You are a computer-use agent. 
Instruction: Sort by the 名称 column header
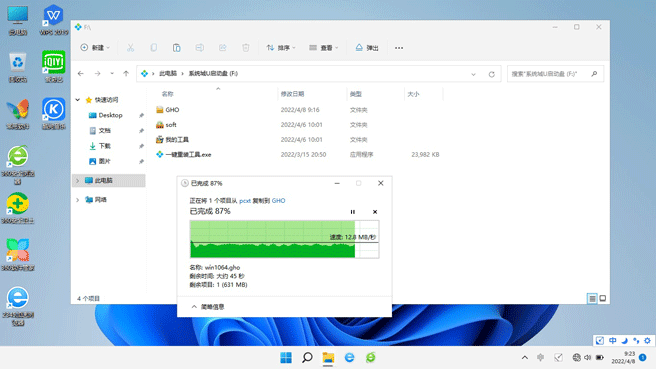coord(168,94)
